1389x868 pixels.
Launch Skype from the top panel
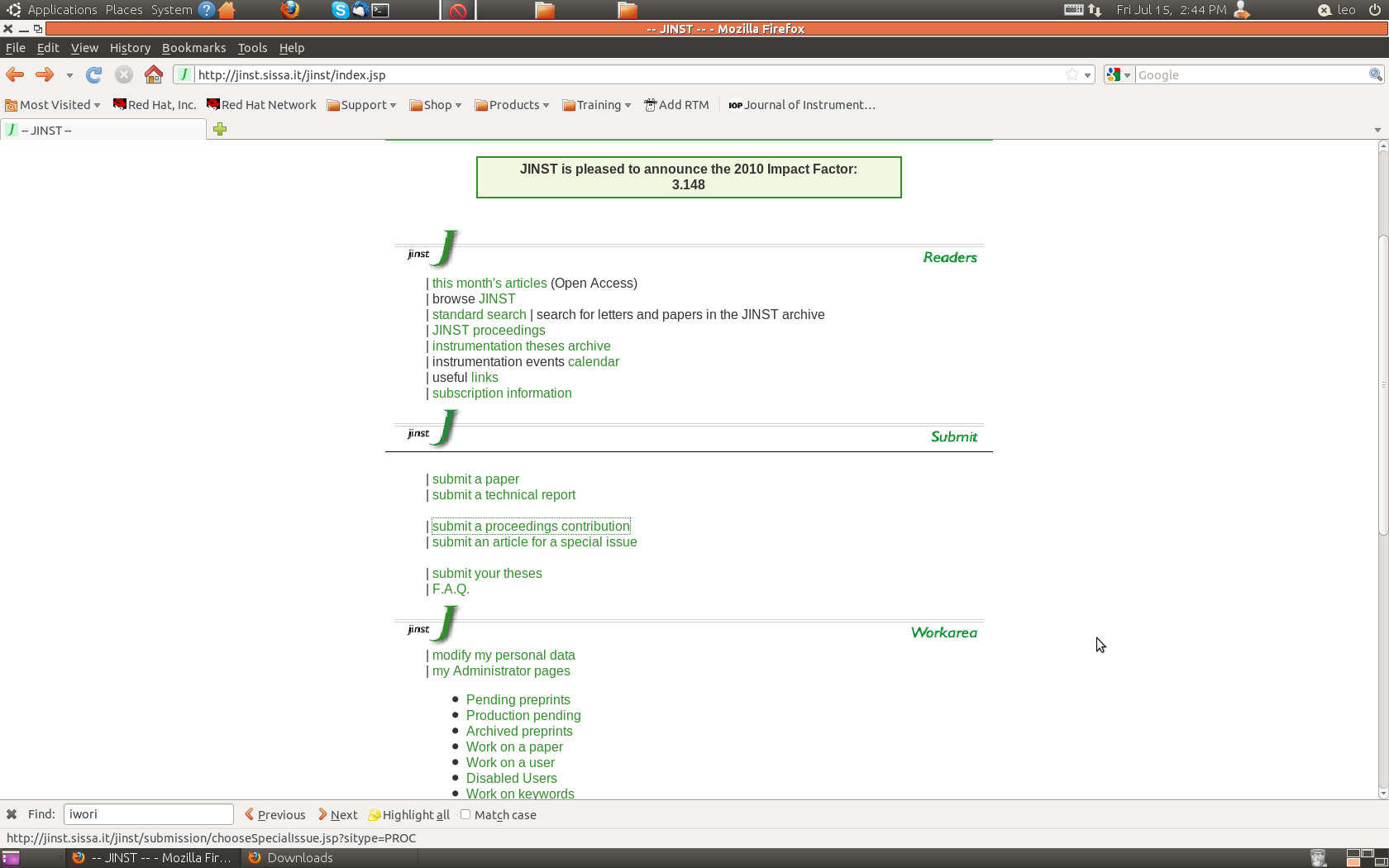(x=340, y=10)
